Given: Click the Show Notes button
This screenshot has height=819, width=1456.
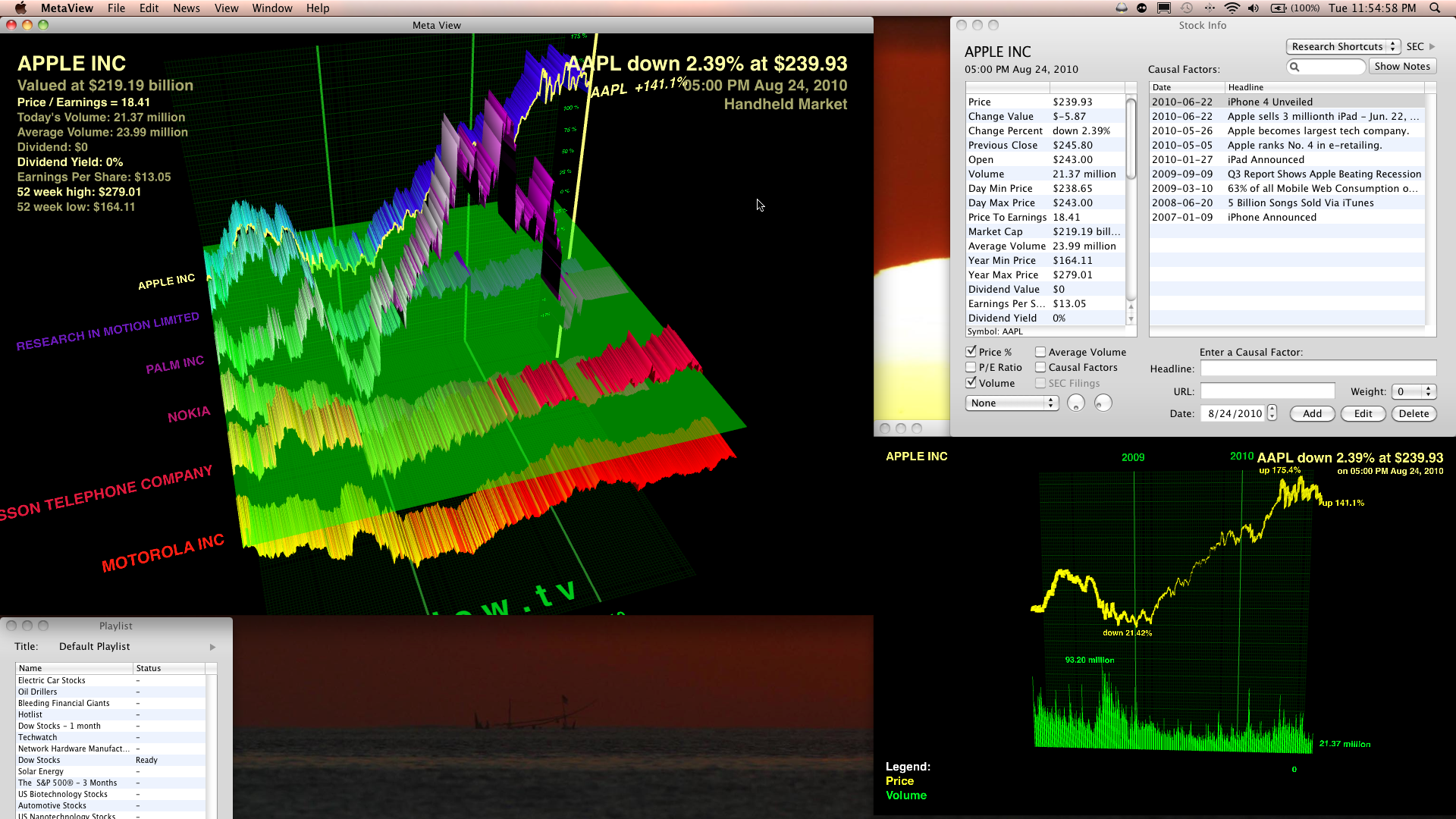Looking at the screenshot, I should pos(1402,67).
